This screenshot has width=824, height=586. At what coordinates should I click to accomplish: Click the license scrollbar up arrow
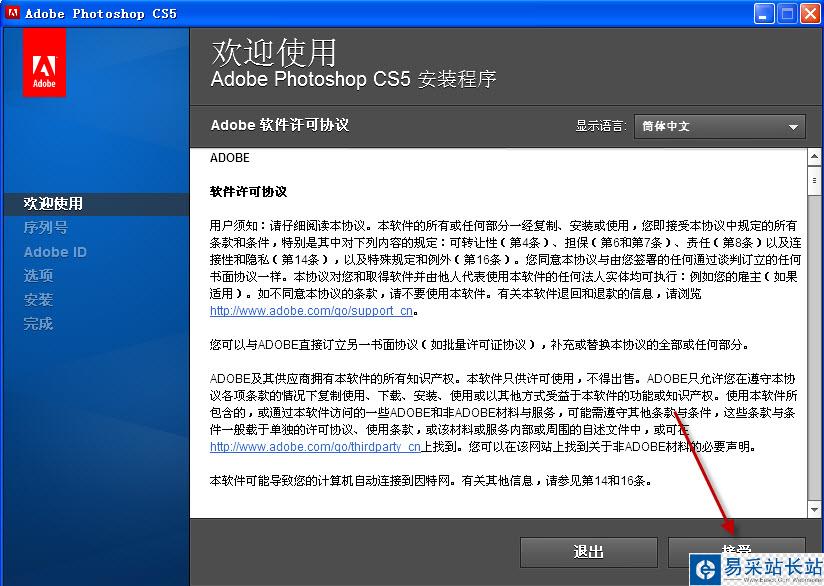[x=814, y=157]
